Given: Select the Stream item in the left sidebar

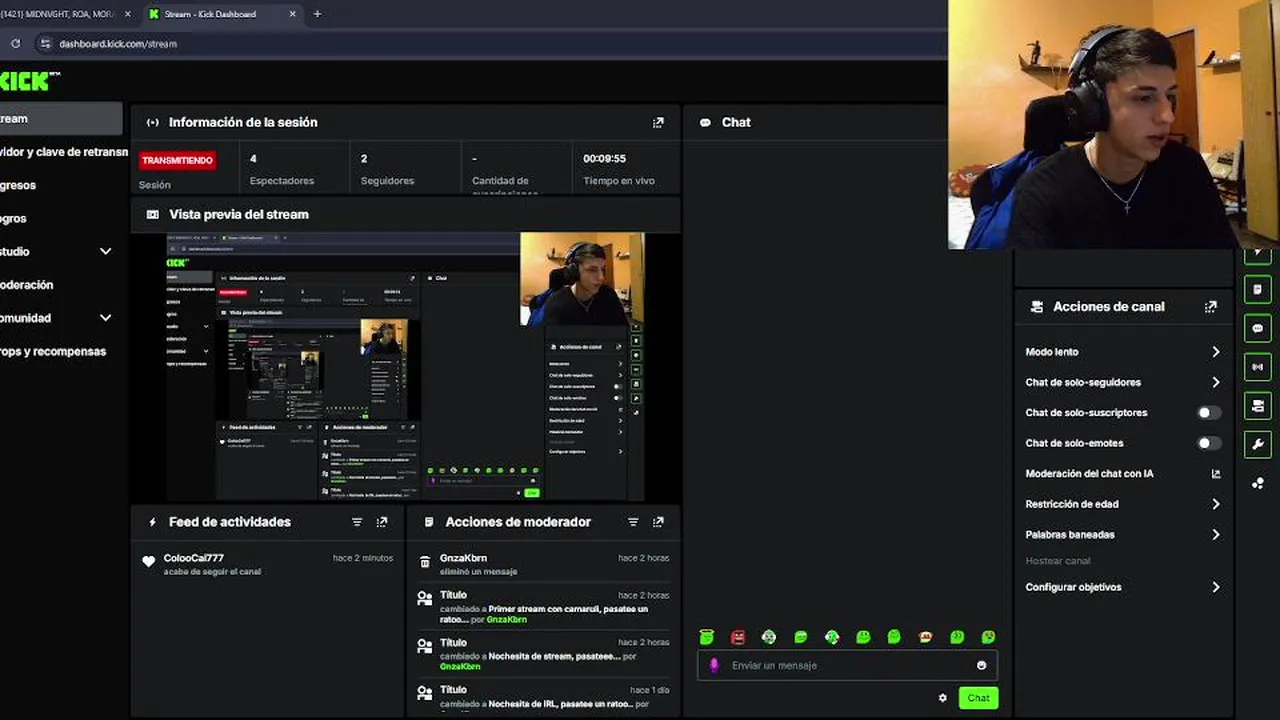Looking at the screenshot, I should (x=61, y=119).
